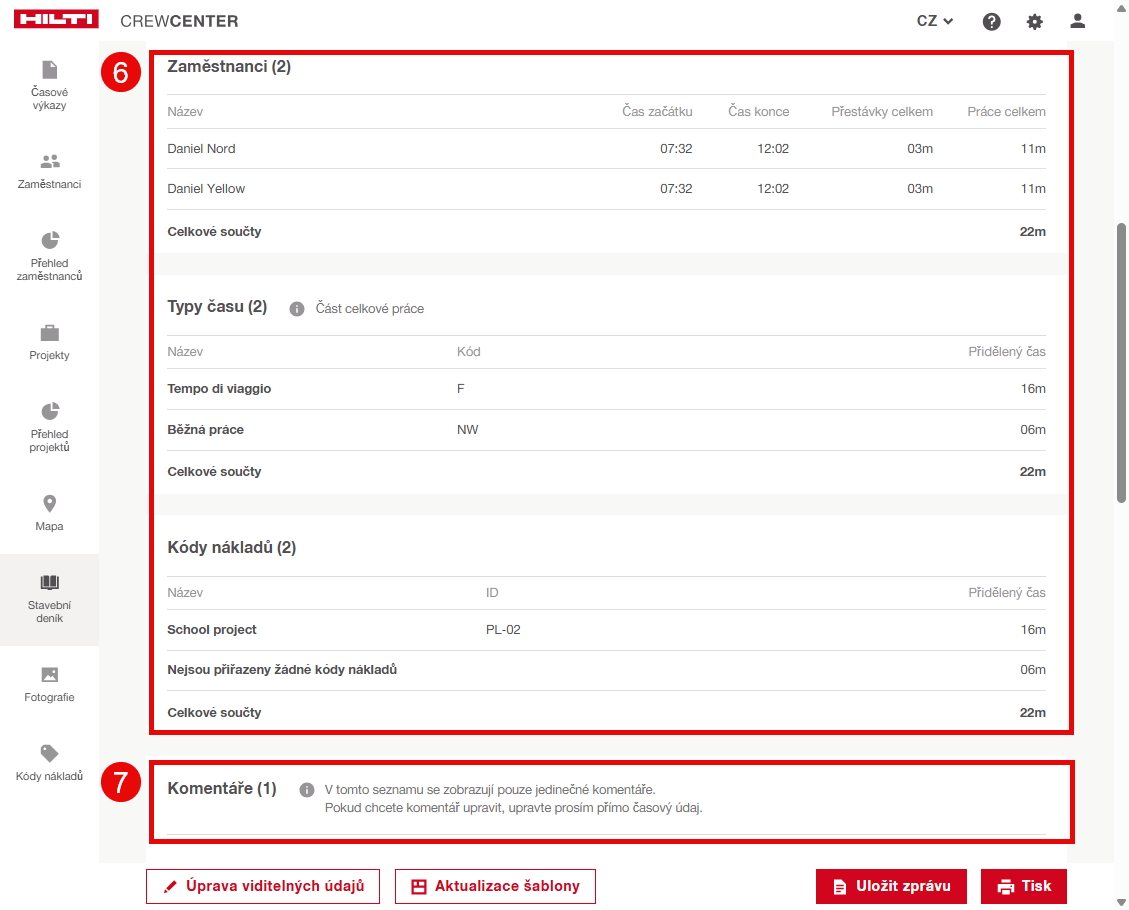1129x910 pixels.
Task: Click the help question mark icon
Action: [991, 21]
